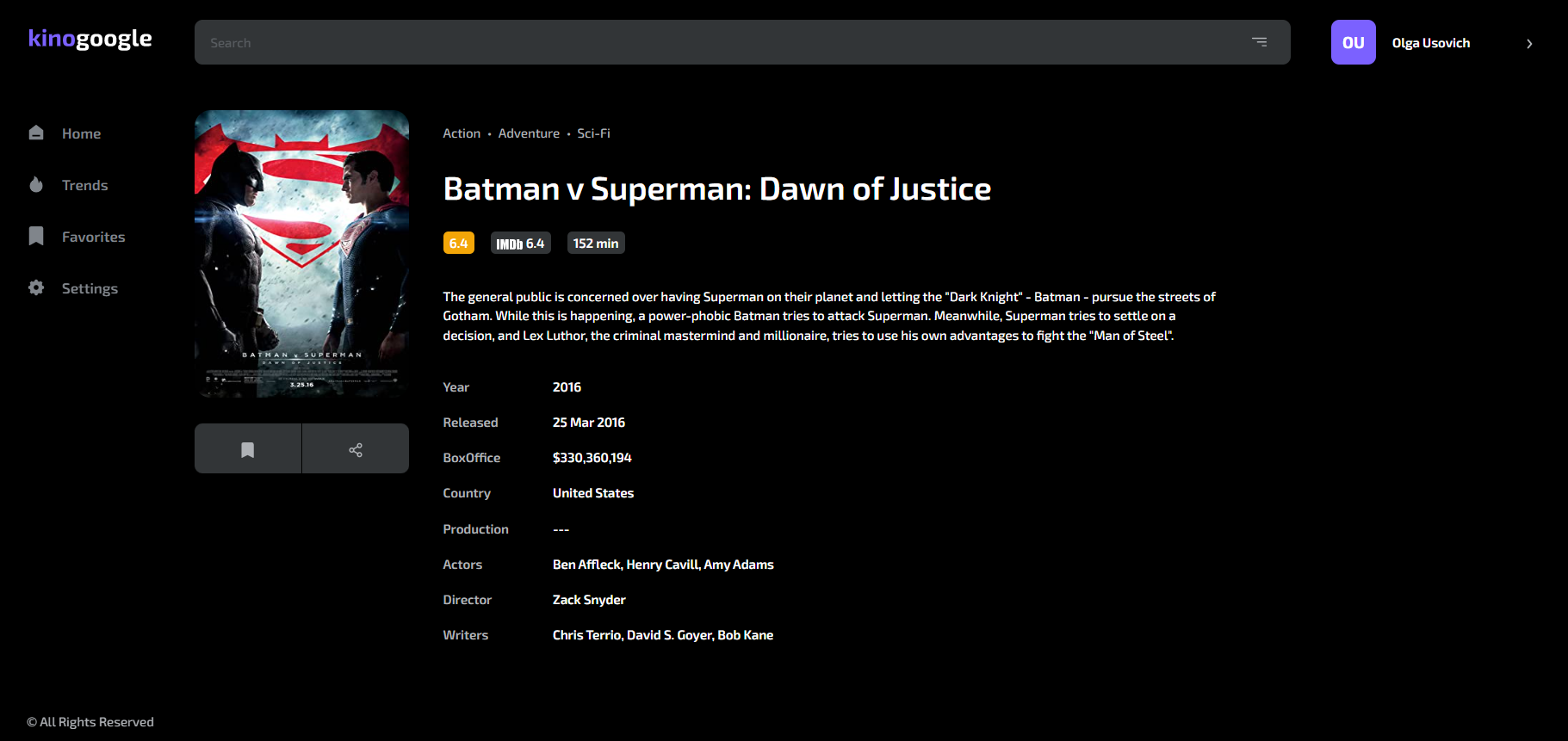Click director name Zack Snyder

click(589, 600)
